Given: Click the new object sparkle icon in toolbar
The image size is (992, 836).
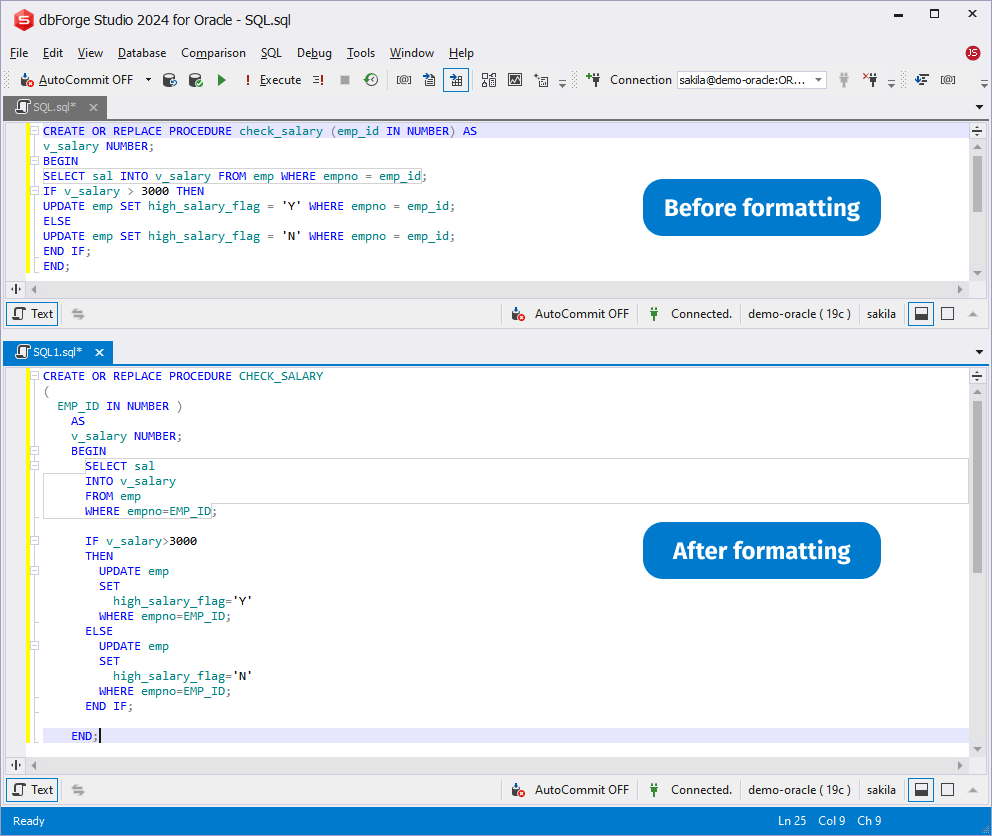Looking at the screenshot, I should 541,80.
